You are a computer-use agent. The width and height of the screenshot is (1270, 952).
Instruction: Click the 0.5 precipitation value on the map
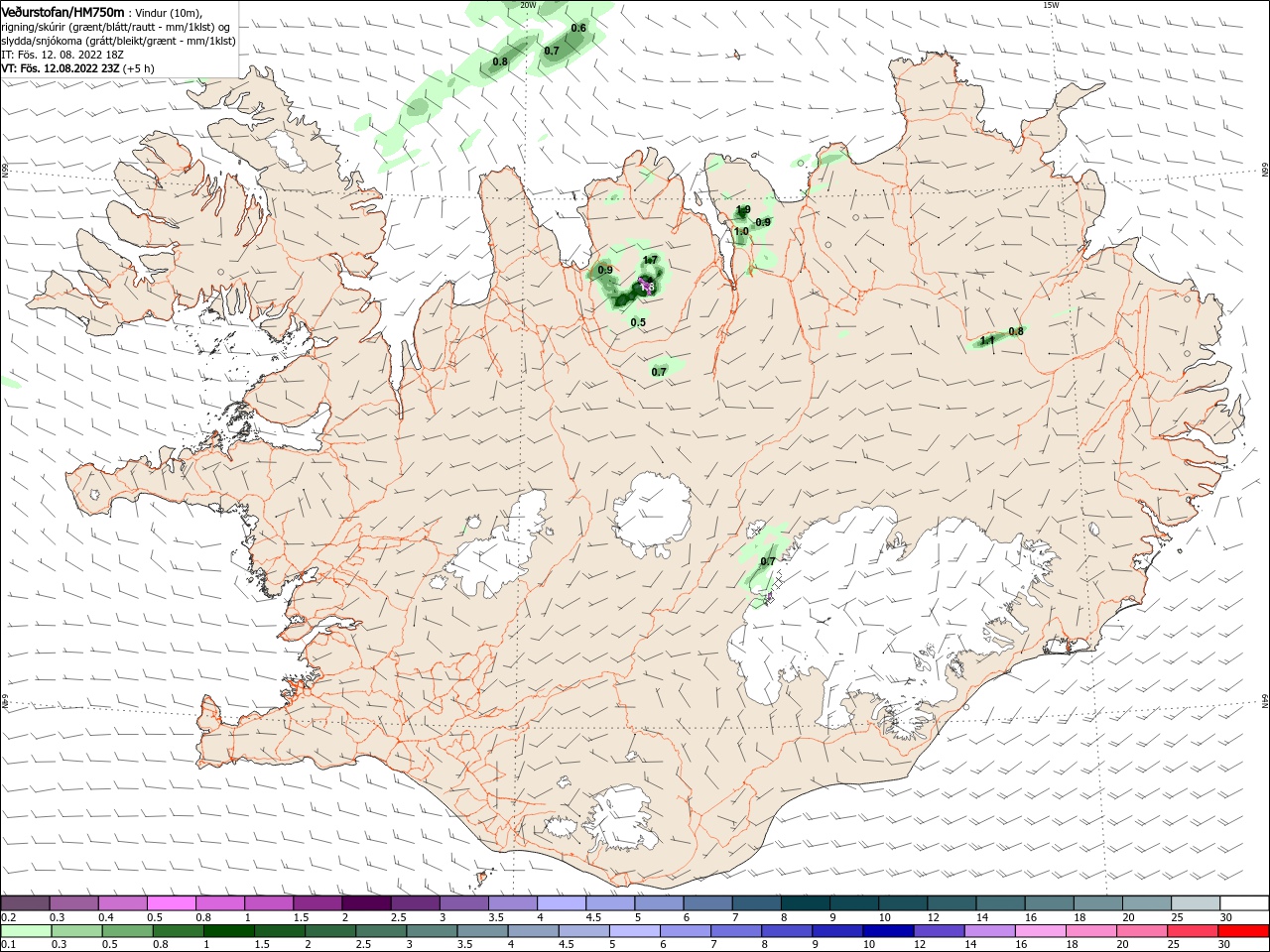click(x=638, y=322)
